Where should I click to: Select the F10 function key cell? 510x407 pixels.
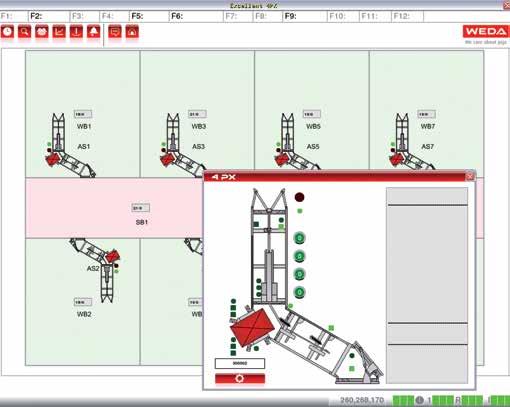tap(343, 16)
